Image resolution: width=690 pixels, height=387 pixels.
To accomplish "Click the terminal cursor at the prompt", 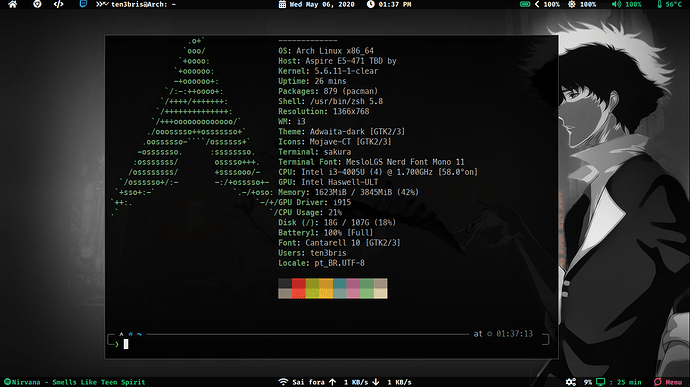I will pyautogui.click(x=126, y=344).
